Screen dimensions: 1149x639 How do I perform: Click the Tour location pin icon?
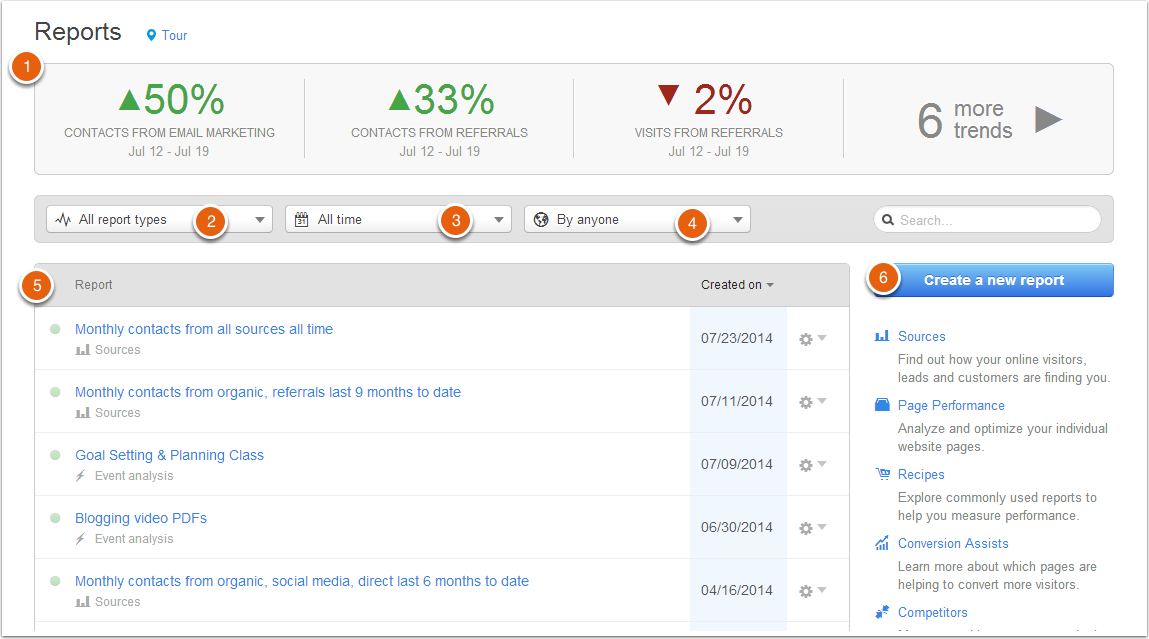coord(152,36)
